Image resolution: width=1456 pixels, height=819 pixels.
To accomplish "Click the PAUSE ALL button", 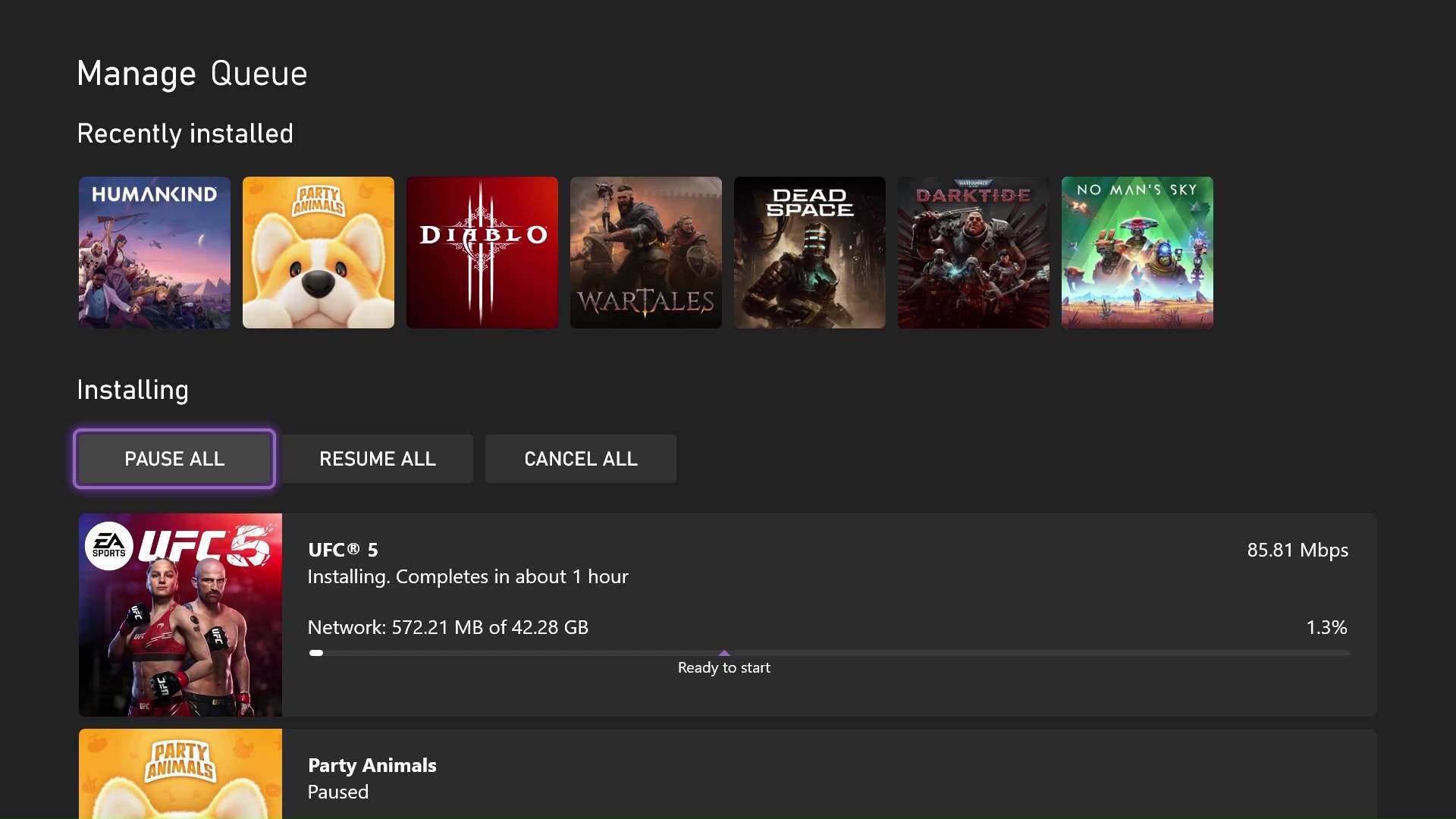I will click(x=174, y=459).
